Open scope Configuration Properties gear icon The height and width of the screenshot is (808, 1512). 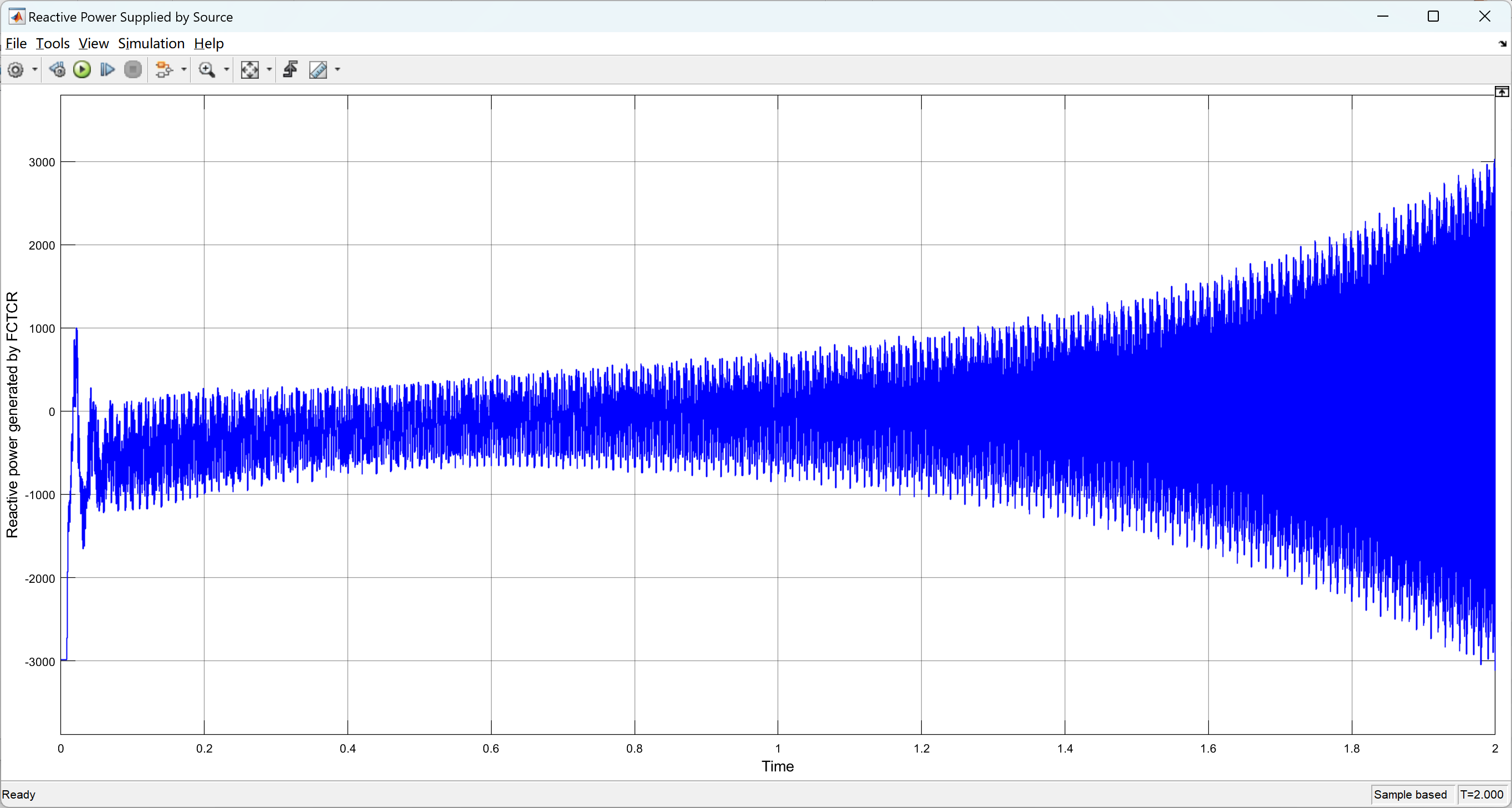[16, 70]
